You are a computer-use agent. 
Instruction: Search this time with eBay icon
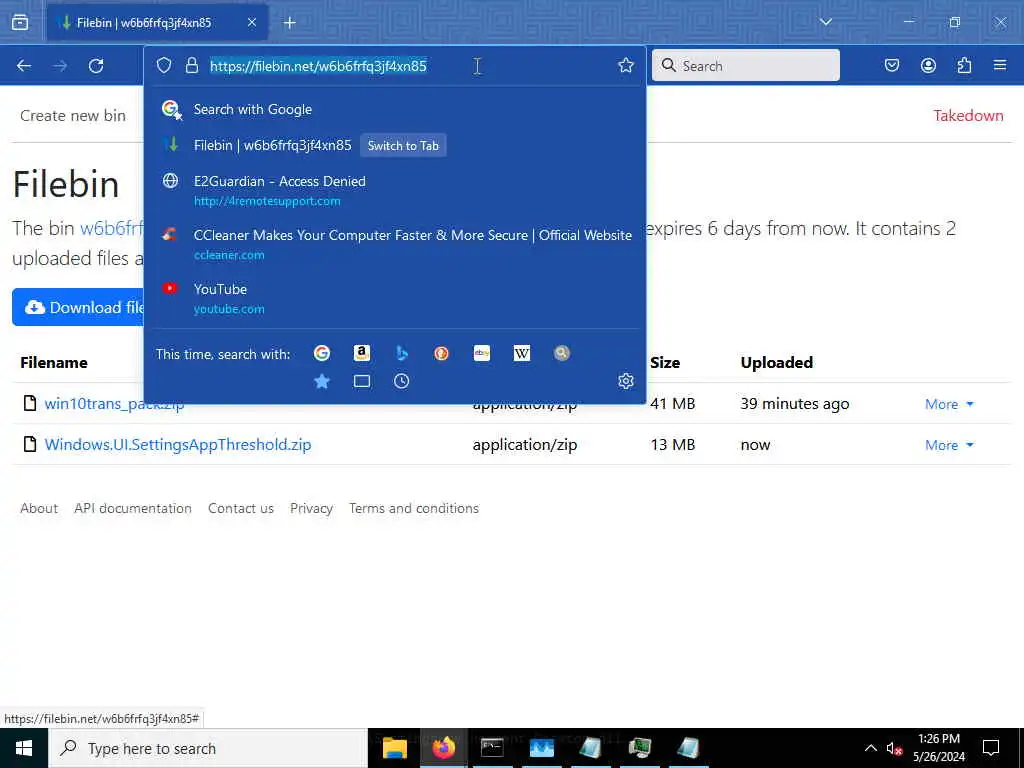pyautogui.click(x=482, y=353)
